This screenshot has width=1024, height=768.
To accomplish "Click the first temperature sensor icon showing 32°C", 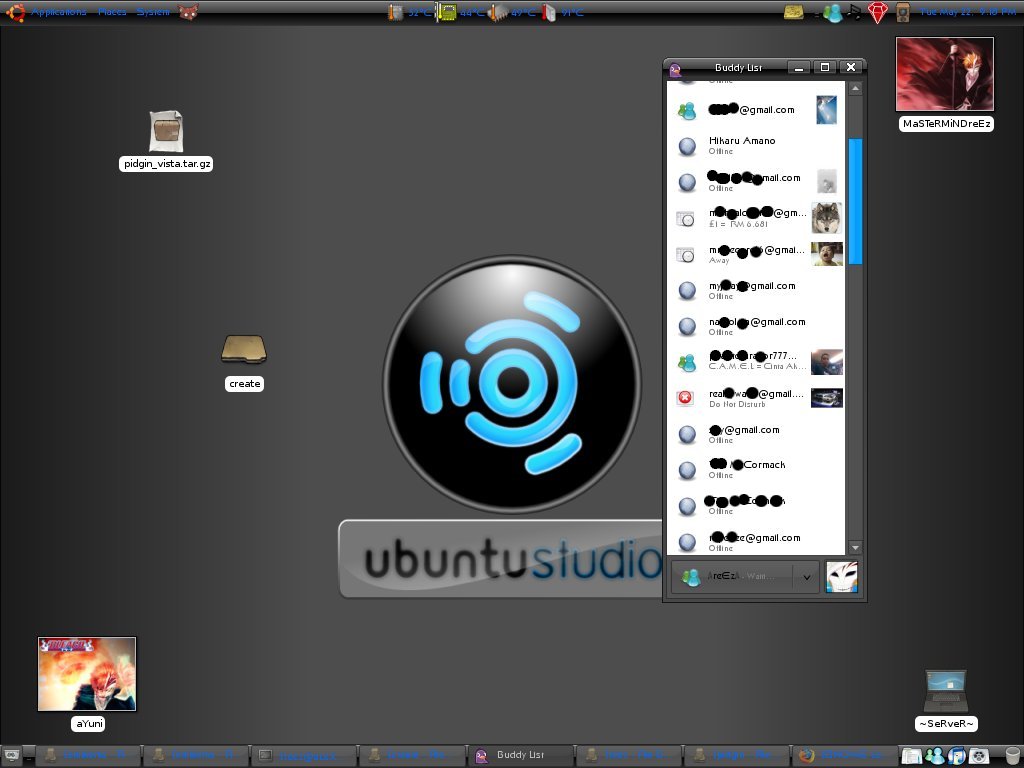I will click(x=395, y=12).
